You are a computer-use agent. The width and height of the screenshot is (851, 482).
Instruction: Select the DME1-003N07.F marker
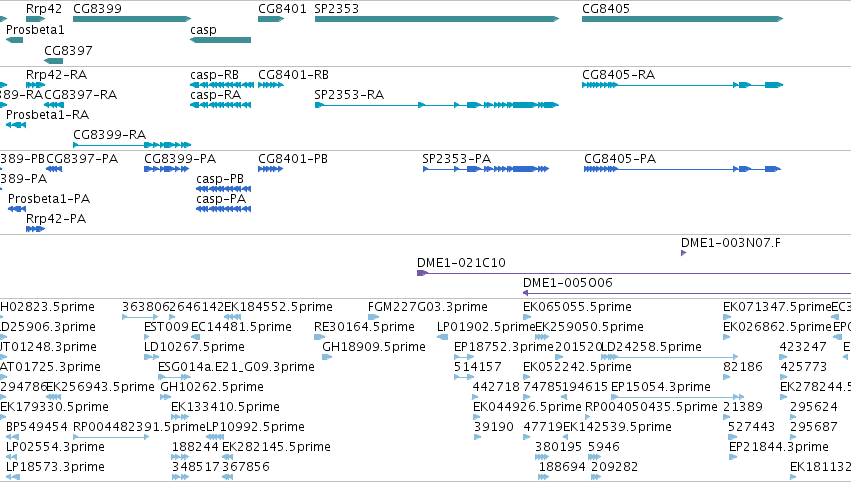(683, 253)
